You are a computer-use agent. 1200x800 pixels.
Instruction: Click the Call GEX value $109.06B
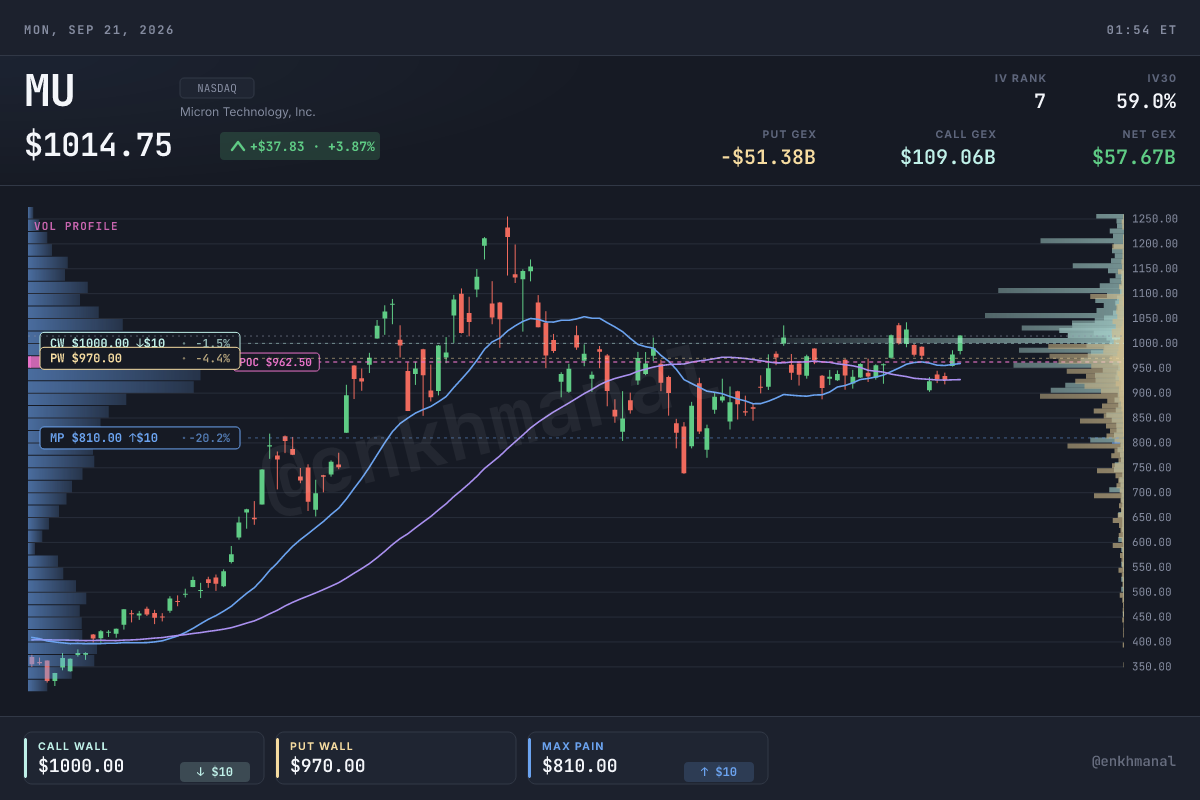tap(948, 157)
